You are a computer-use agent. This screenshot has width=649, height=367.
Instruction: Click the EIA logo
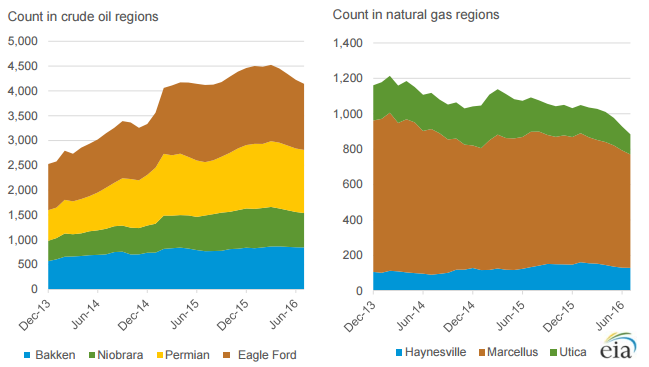coord(618,345)
